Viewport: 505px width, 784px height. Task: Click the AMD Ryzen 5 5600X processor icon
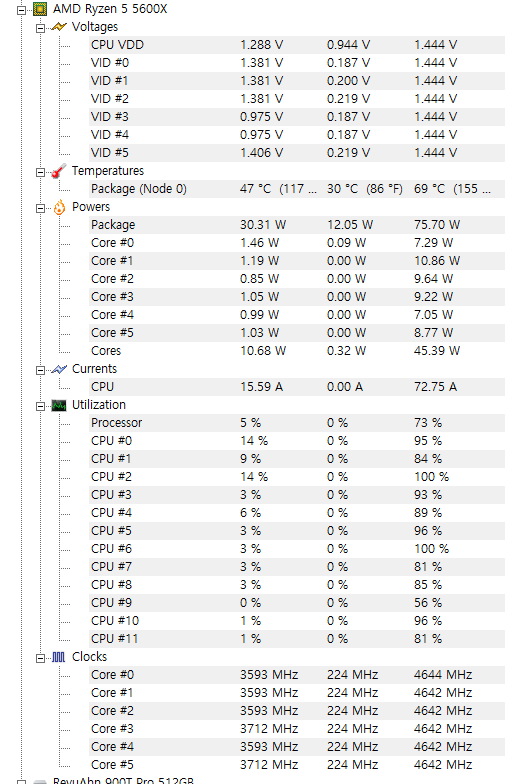tap(40, 9)
